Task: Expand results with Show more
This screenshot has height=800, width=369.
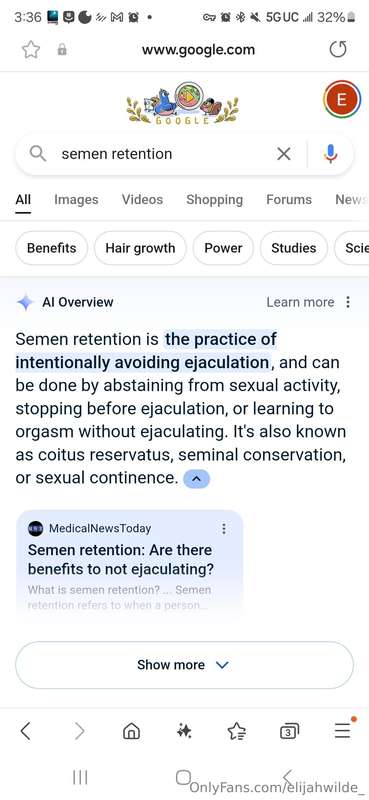Action: point(184,665)
